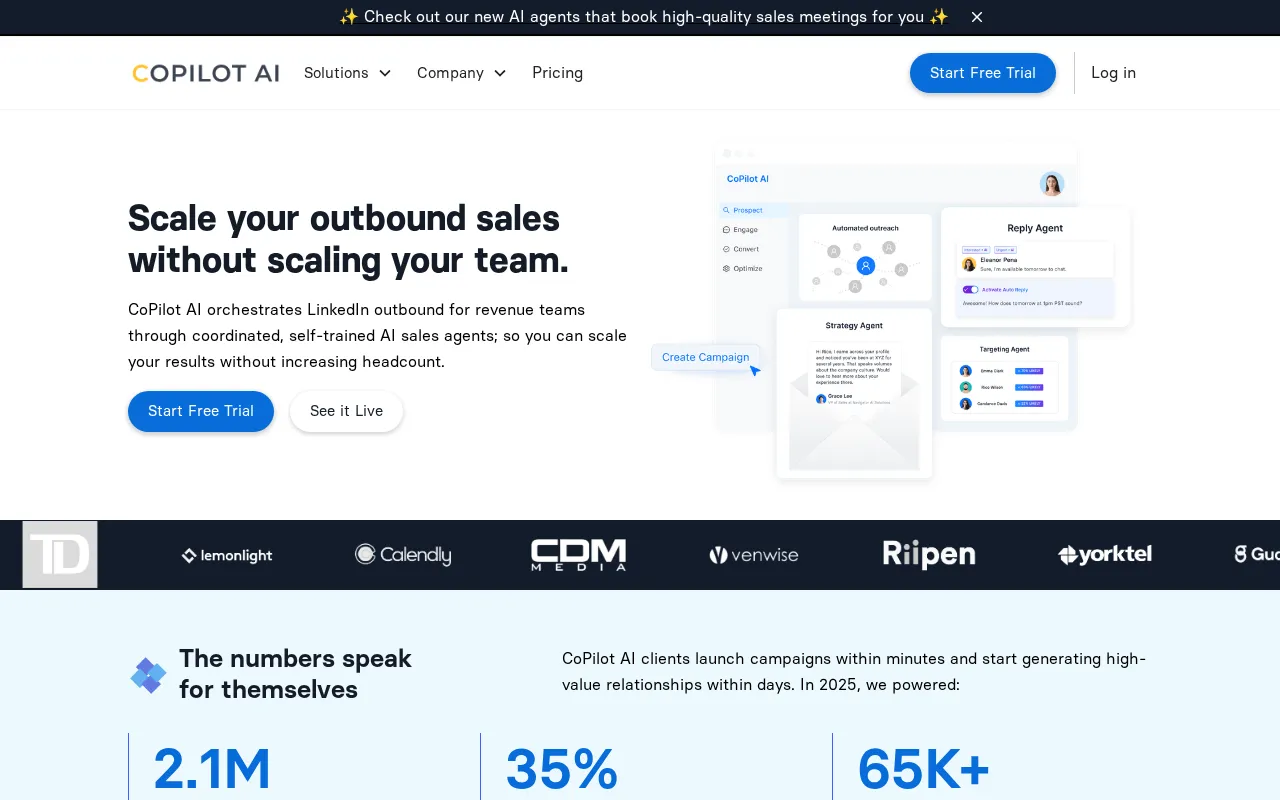This screenshot has height=800, width=1280.
Task: Click the "Scale your outbound sales" headline
Action: [x=348, y=239]
